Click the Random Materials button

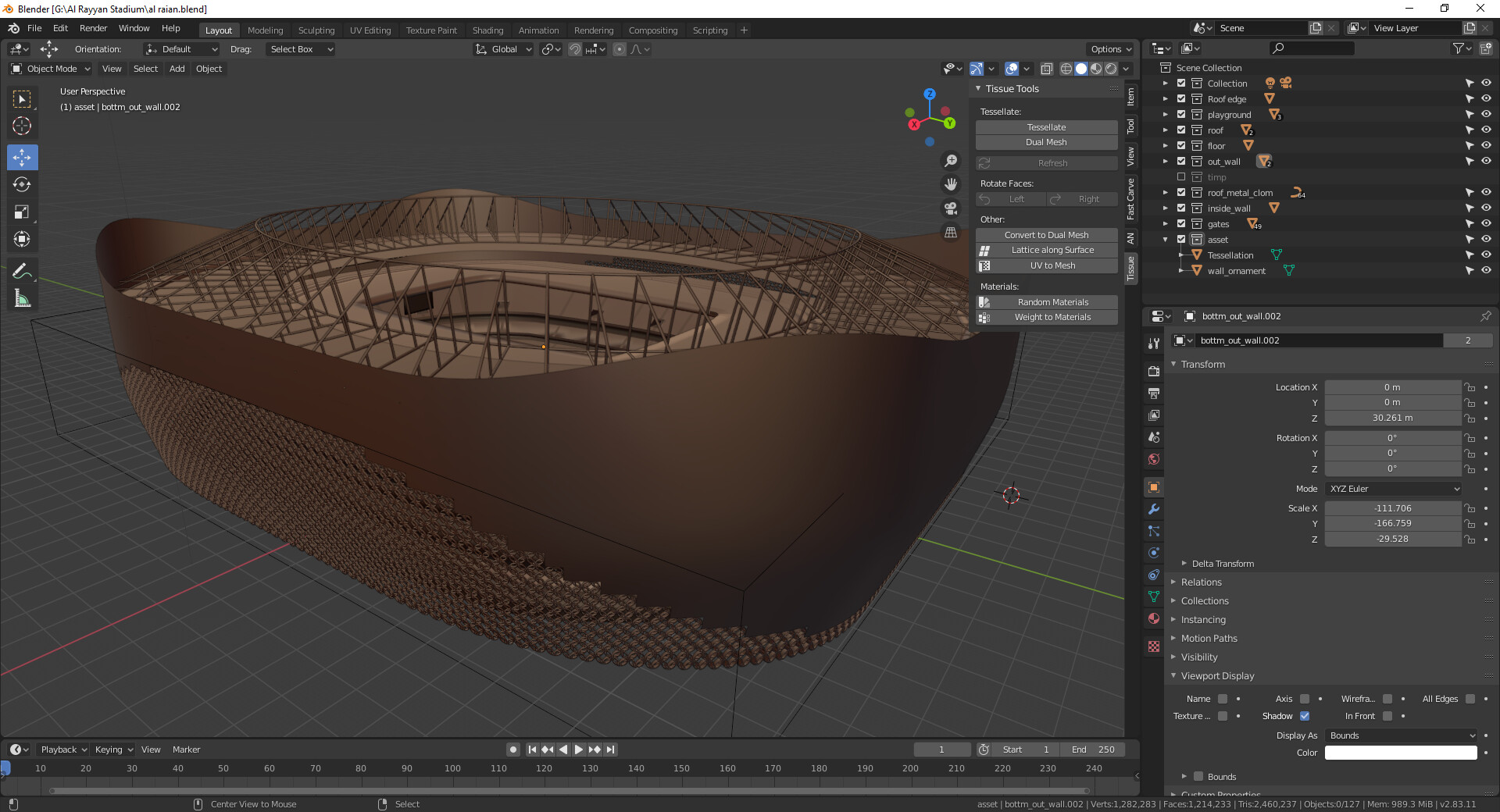[1052, 302]
